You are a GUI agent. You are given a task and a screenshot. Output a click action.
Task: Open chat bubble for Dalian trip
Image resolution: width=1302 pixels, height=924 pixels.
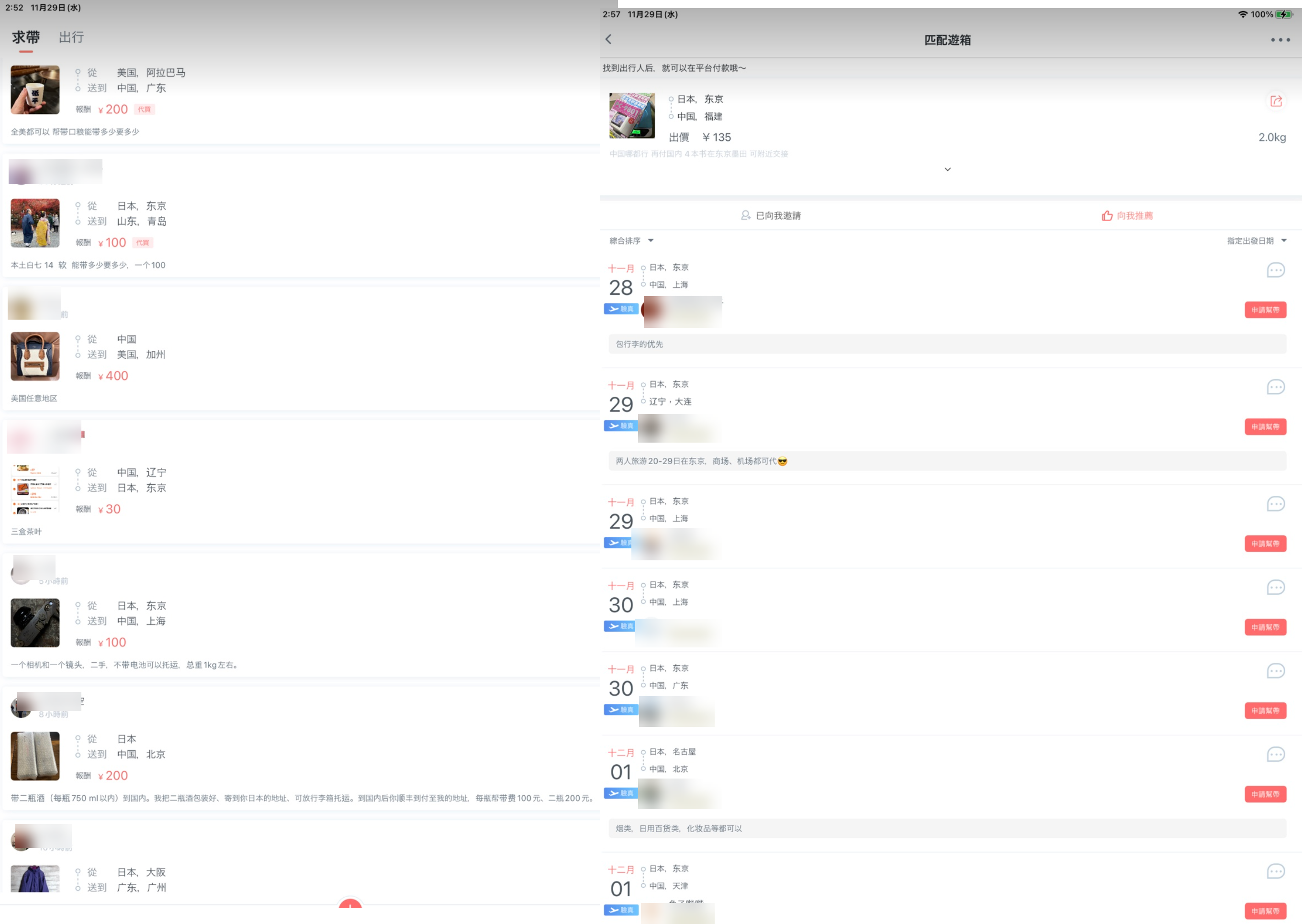pos(1275,388)
